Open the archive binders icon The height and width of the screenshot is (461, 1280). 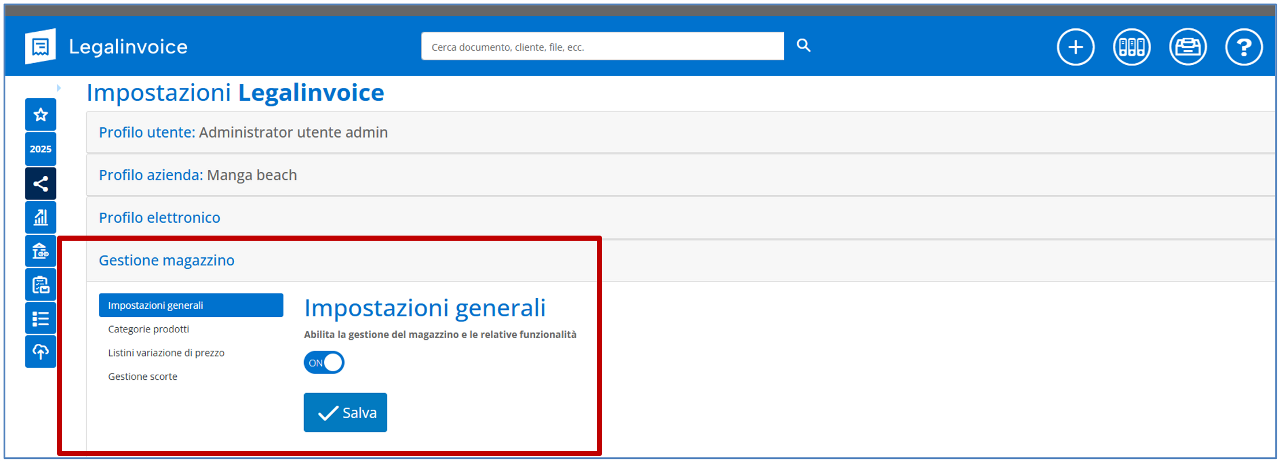pos(1132,47)
